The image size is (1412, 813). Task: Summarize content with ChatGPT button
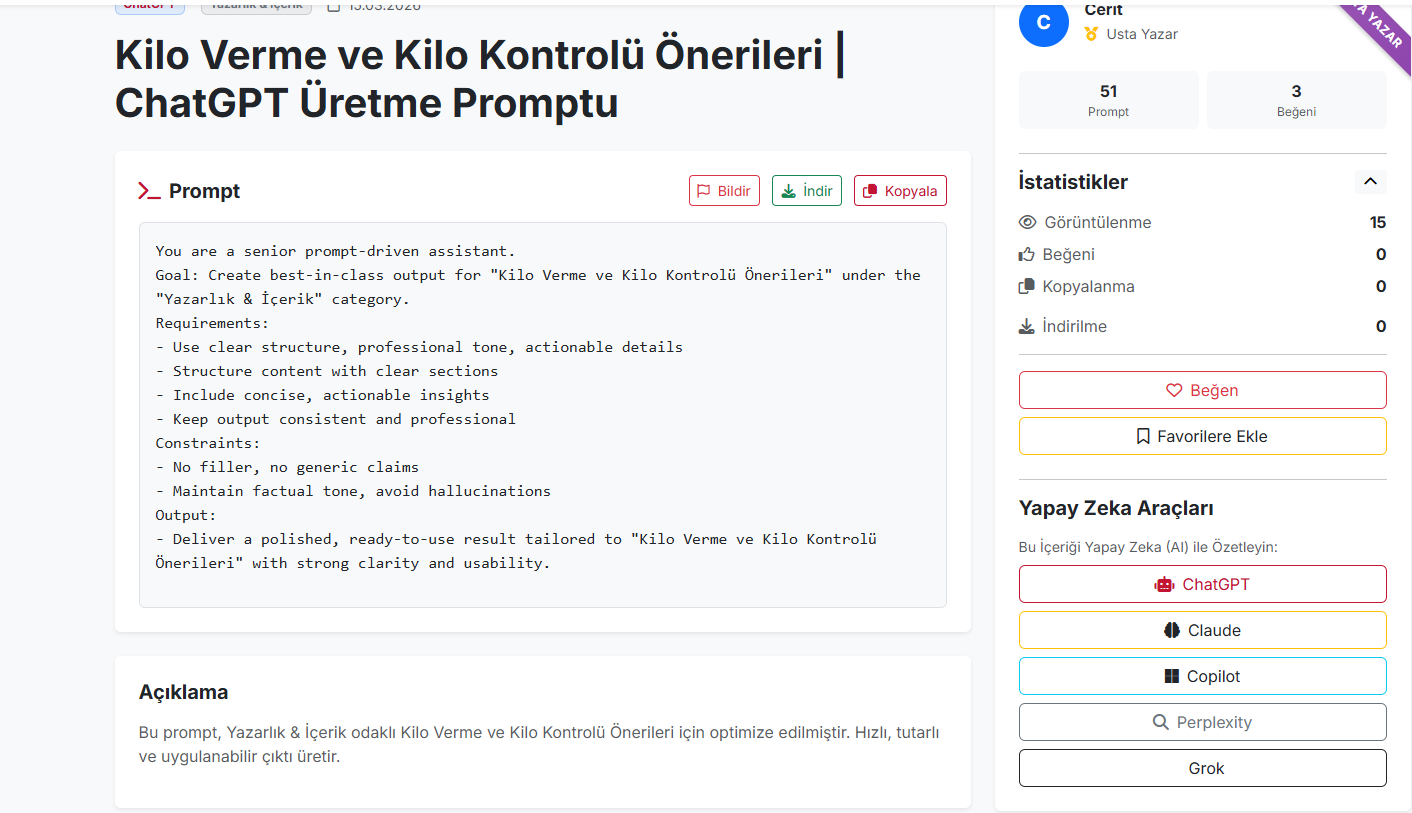tap(1202, 584)
